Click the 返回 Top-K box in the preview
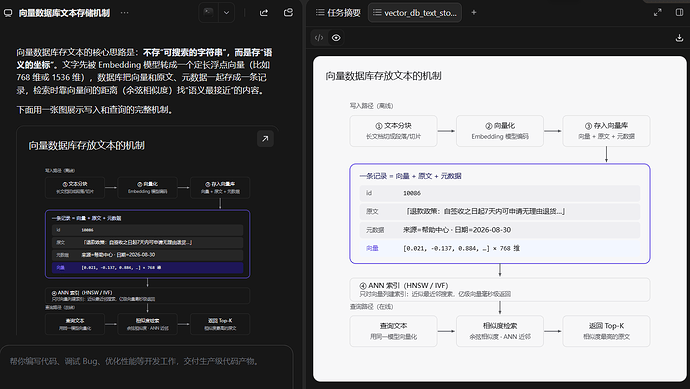Screen dimensions: 690x389 [606, 331]
